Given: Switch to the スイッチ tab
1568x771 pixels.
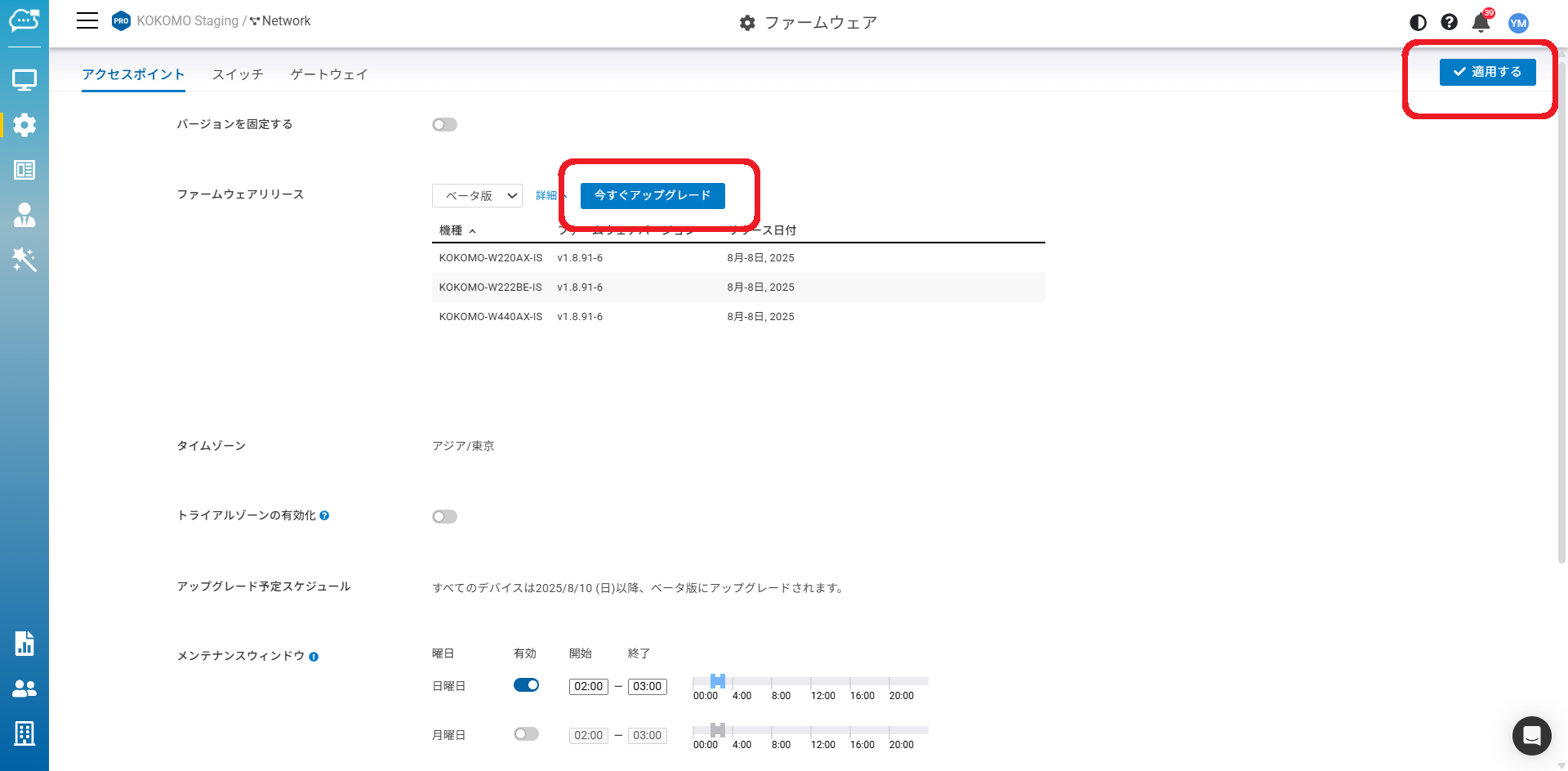Looking at the screenshot, I should (238, 74).
